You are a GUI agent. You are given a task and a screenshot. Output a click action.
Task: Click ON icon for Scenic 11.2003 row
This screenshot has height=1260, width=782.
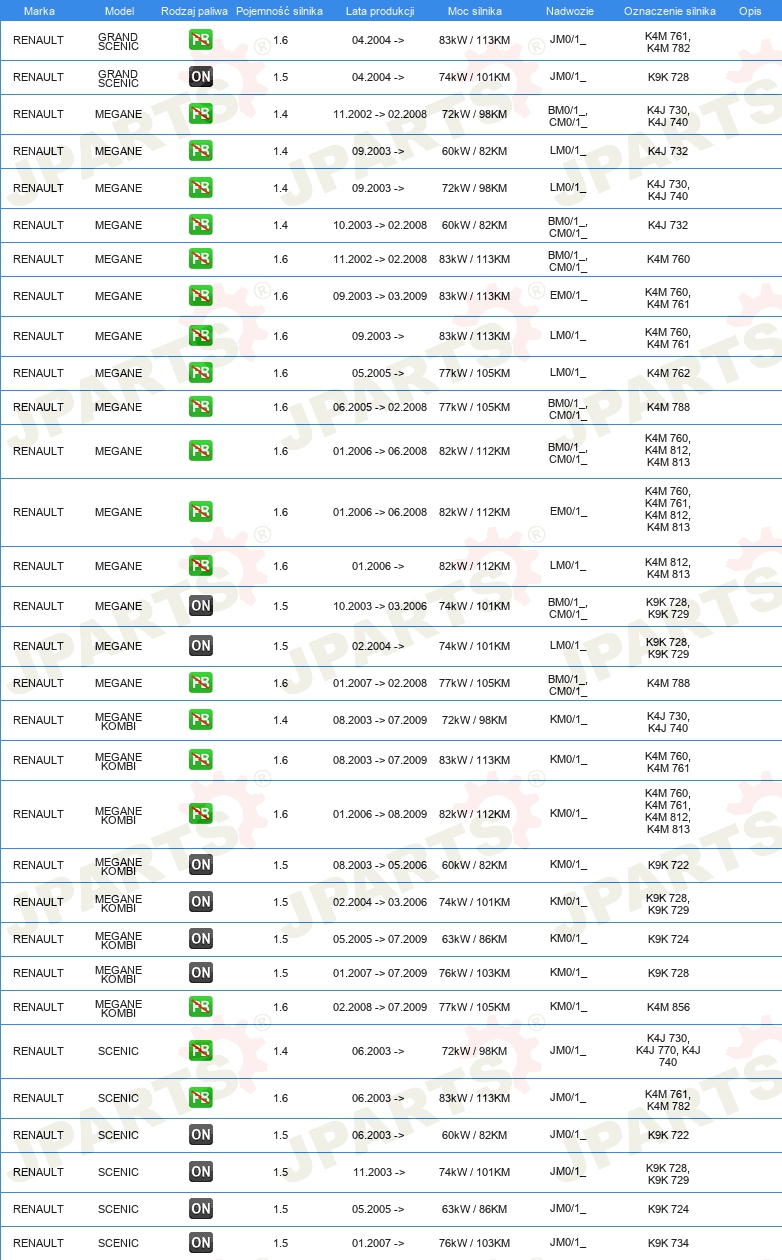tap(200, 1172)
